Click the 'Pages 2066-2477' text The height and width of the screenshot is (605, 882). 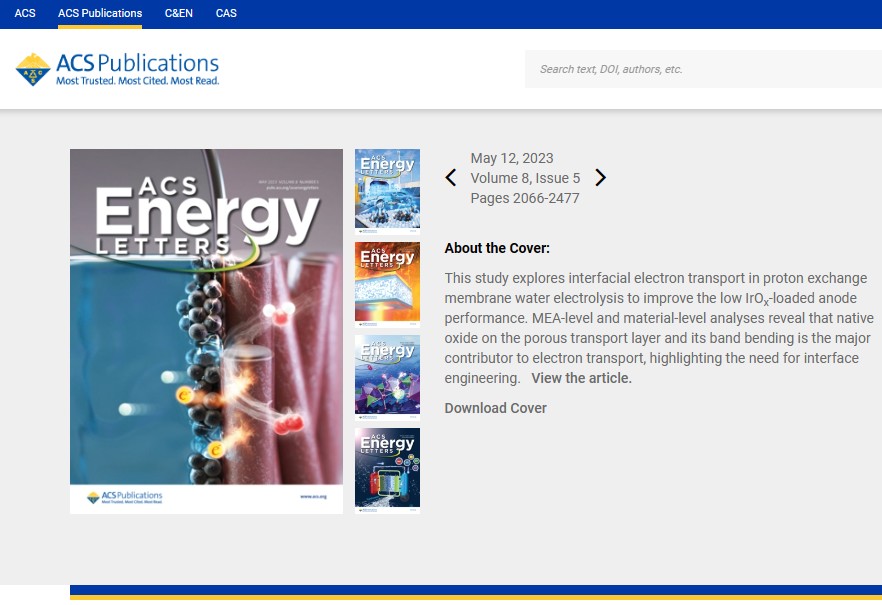point(525,198)
